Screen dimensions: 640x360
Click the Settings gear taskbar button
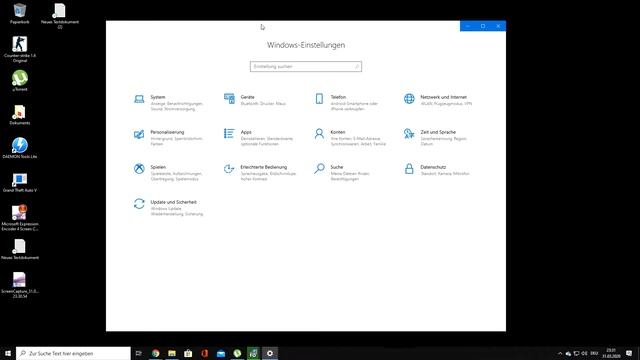click(x=270, y=353)
